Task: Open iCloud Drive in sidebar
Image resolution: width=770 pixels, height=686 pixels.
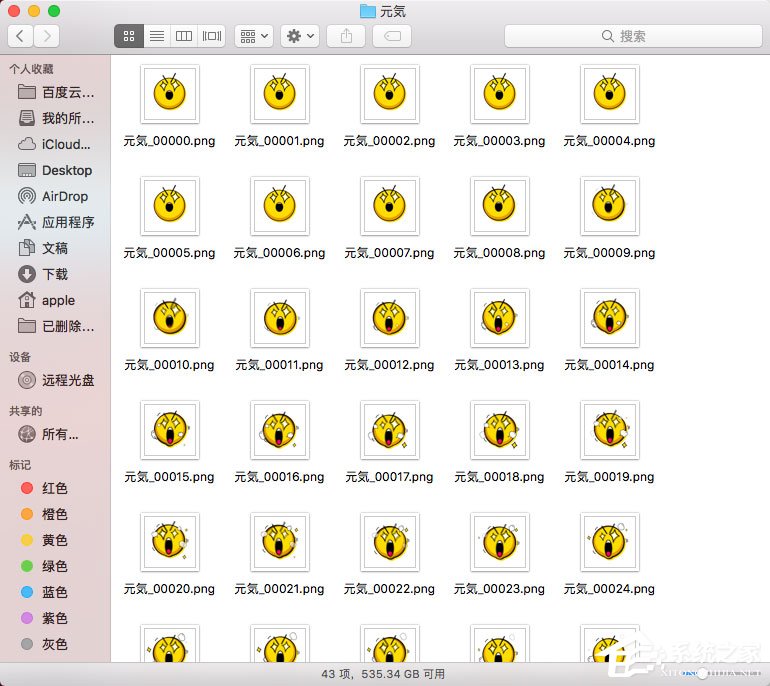Action: [55, 144]
